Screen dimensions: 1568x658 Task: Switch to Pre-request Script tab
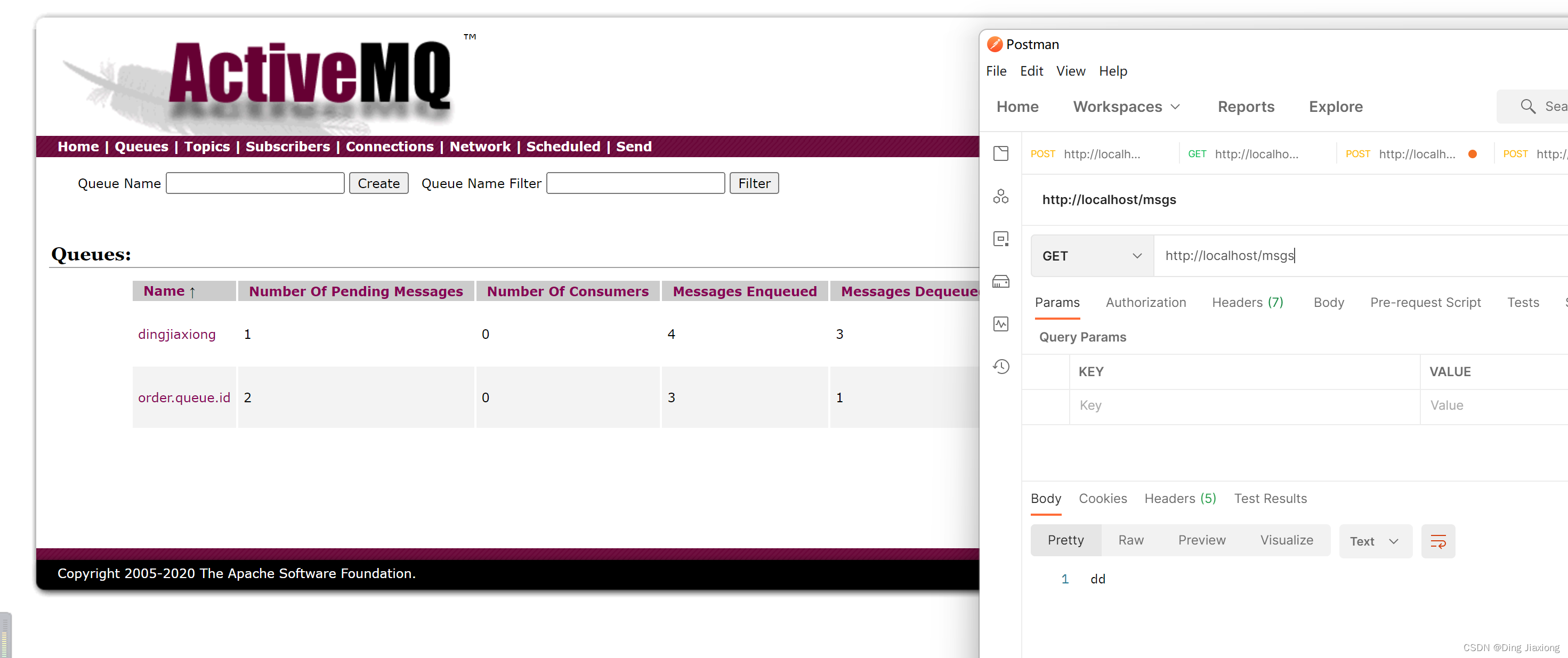[1425, 303]
